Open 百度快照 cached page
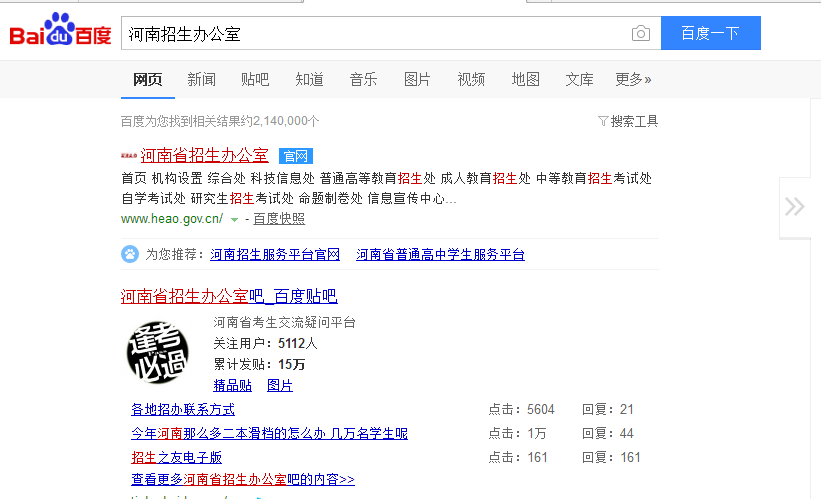Viewport: 821px width, 499px height. tap(279, 219)
